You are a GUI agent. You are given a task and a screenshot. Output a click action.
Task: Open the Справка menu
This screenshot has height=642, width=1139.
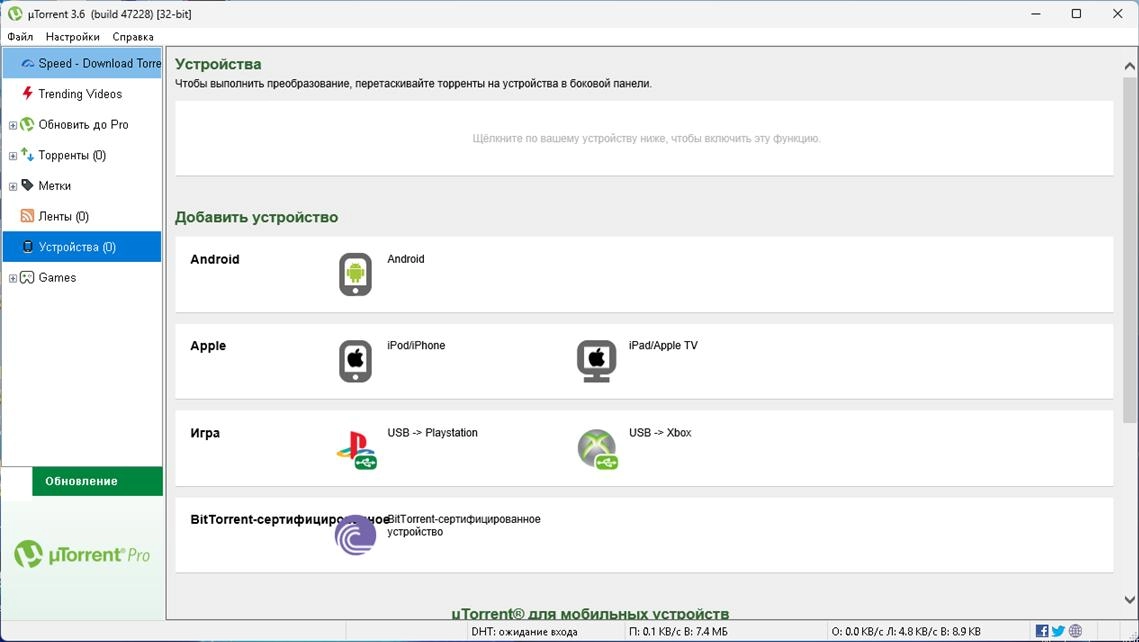133,36
